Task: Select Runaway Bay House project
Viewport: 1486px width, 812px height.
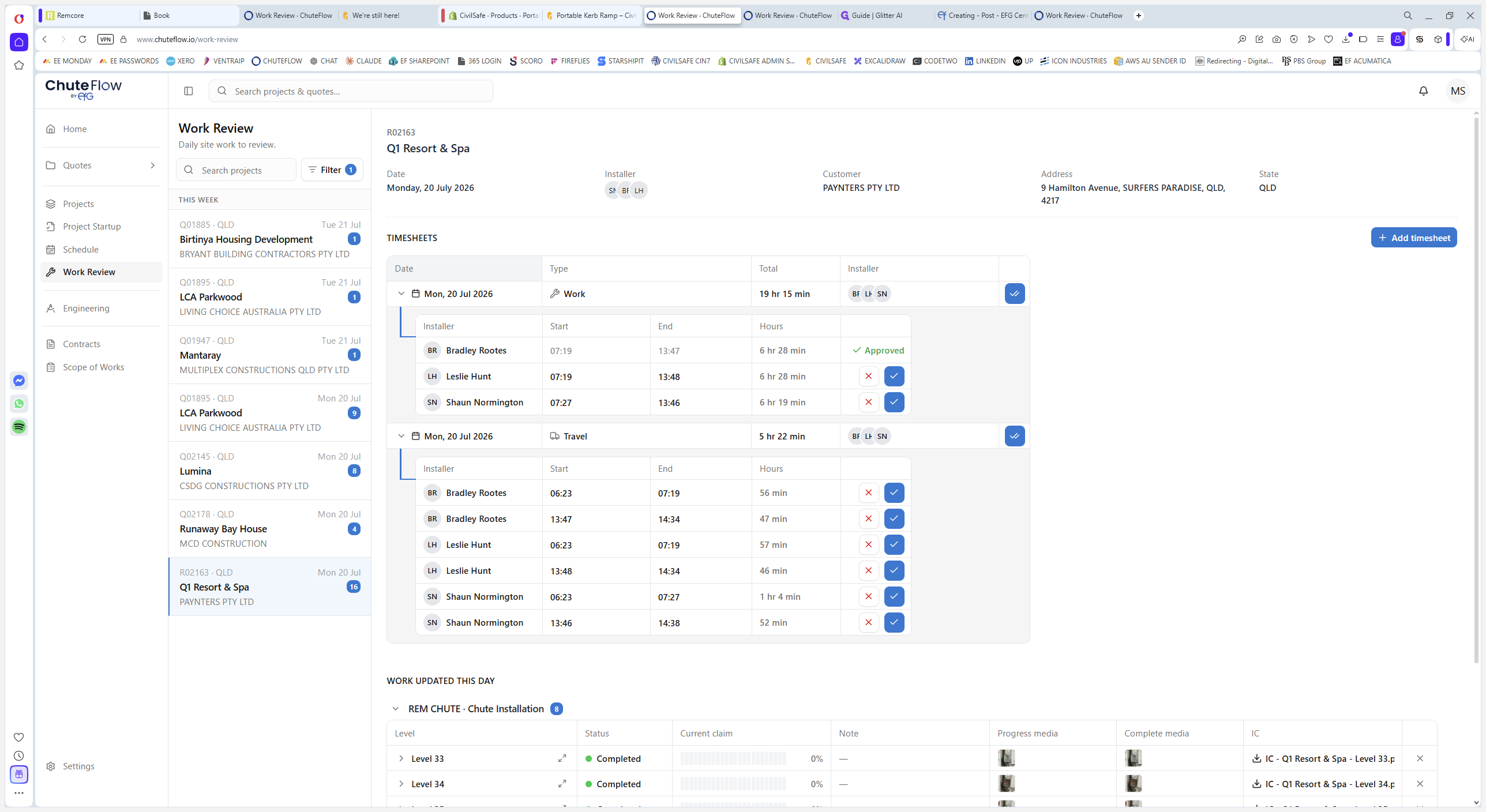Action: [x=269, y=528]
